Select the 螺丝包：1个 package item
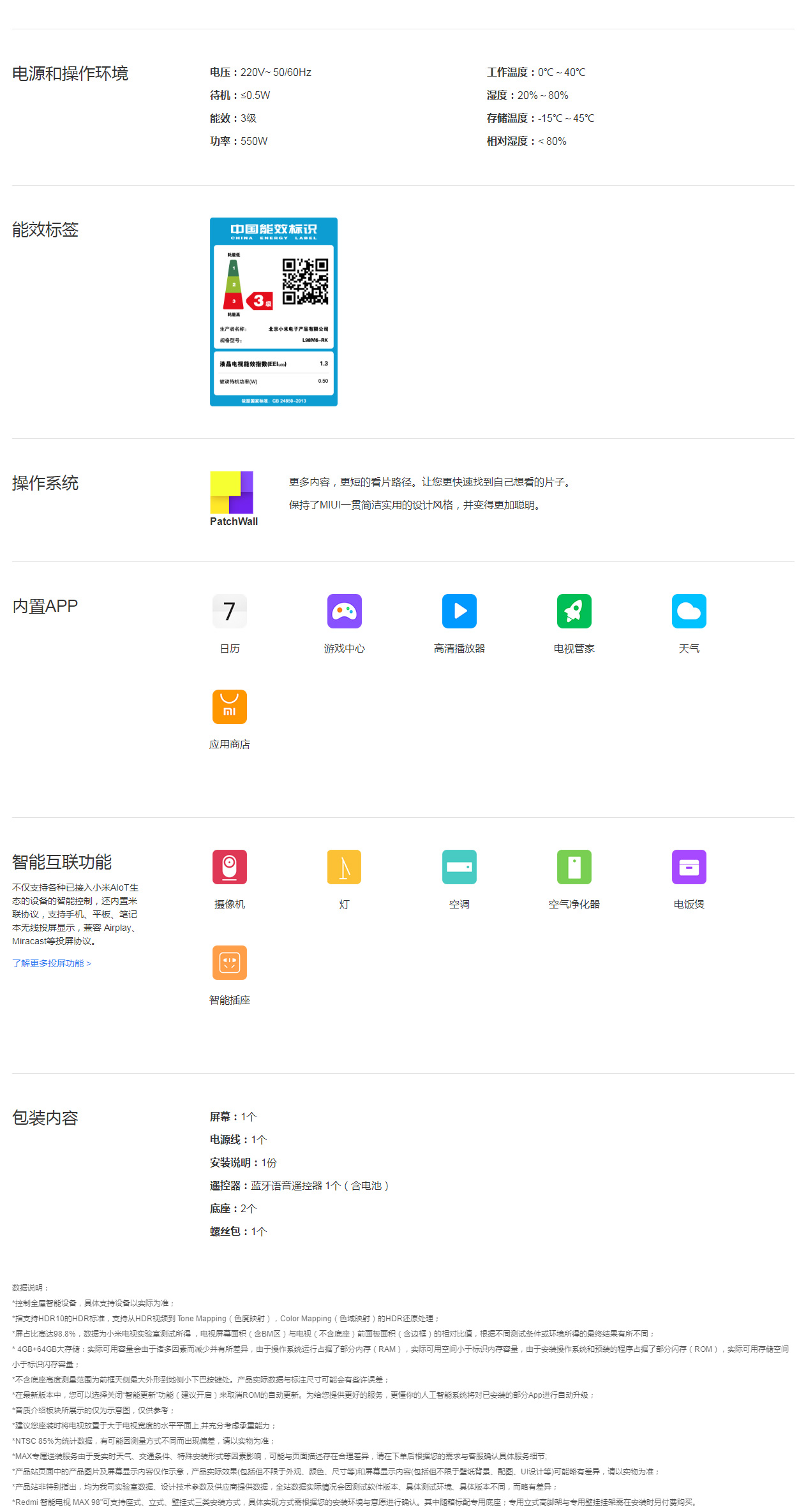Viewport: 806px width, 1512px height. (238, 1231)
